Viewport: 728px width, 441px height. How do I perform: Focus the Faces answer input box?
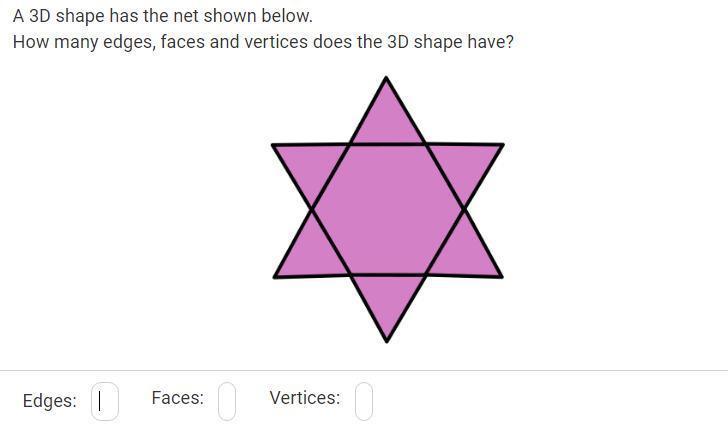(227, 400)
